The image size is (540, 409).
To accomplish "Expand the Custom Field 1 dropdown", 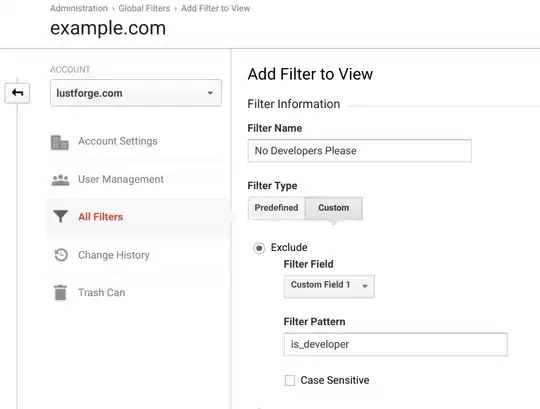I will pos(329,285).
